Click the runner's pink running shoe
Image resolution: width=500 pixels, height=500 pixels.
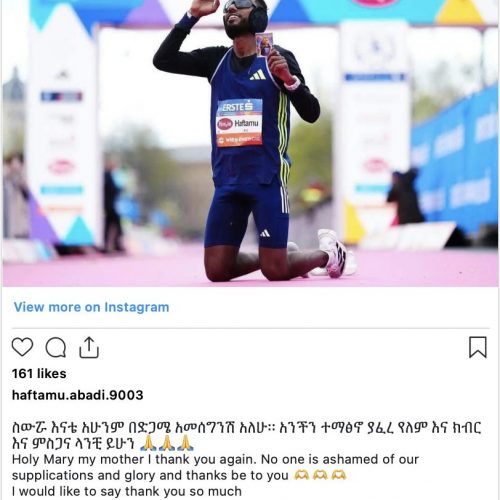tap(332, 253)
